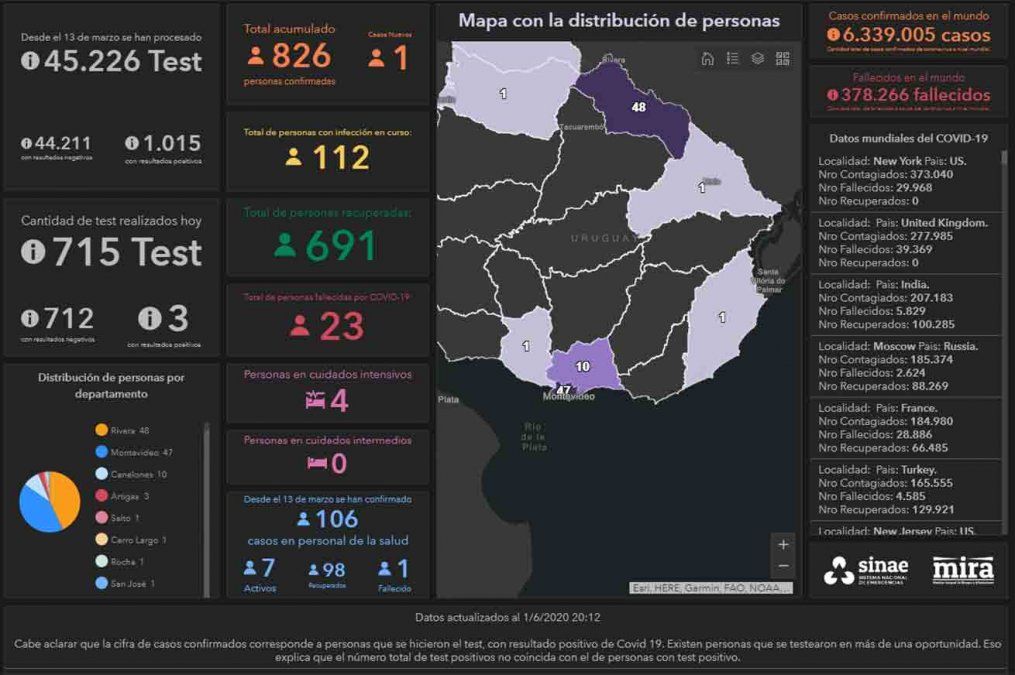Click the green recovered person icon

click(285, 245)
